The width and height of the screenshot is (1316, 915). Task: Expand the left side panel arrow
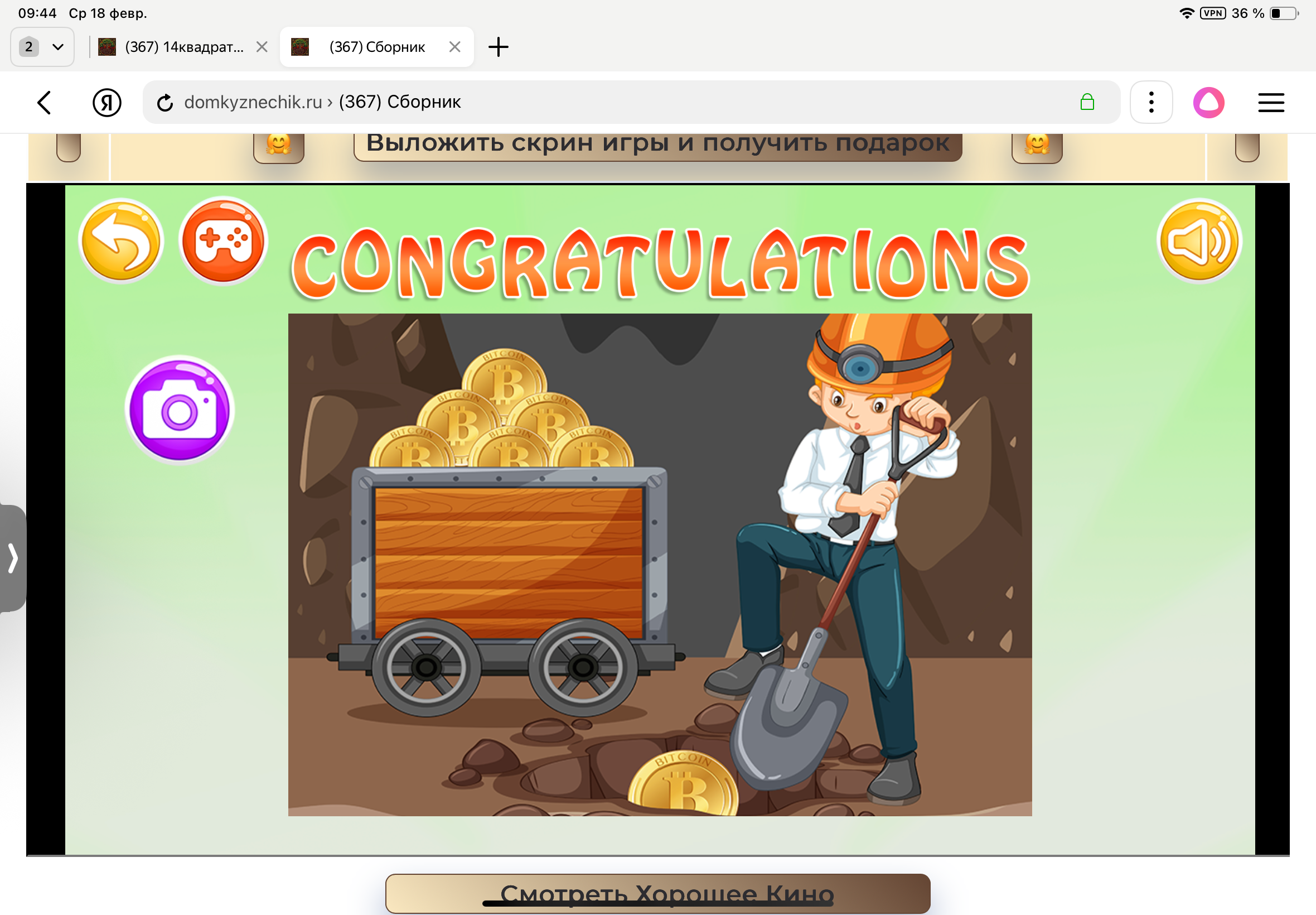click(13, 558)
